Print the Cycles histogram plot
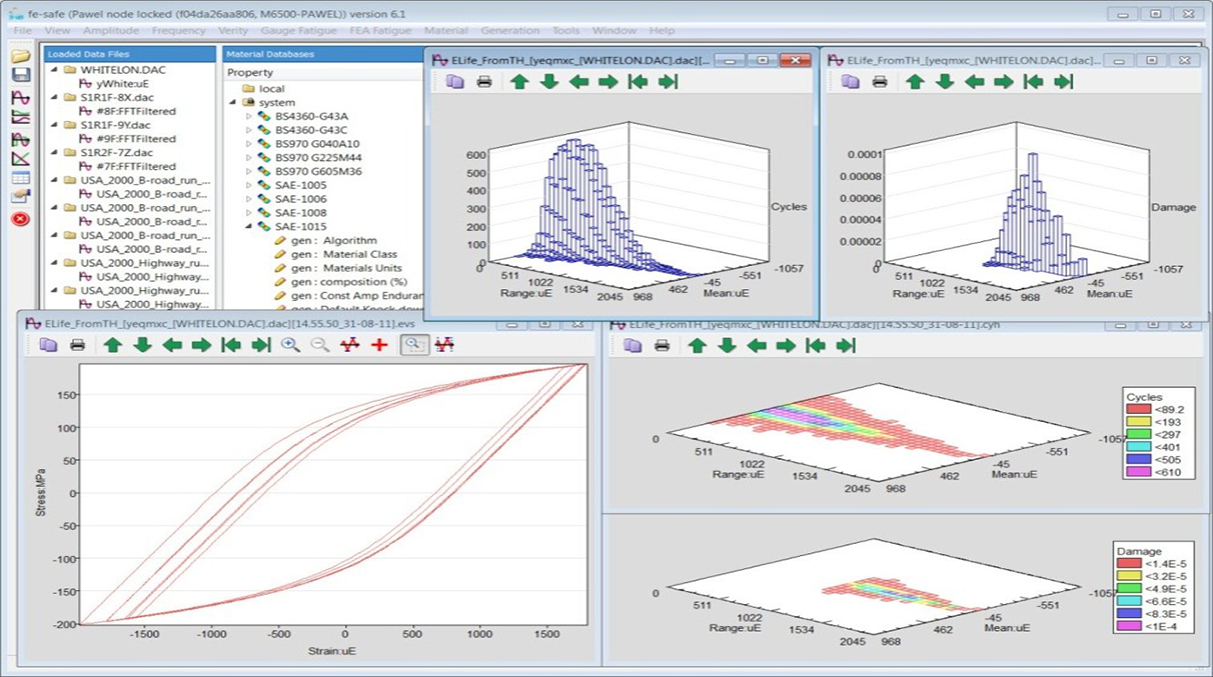The width and height of the screenshot is (1213, 677). (484, 82)
